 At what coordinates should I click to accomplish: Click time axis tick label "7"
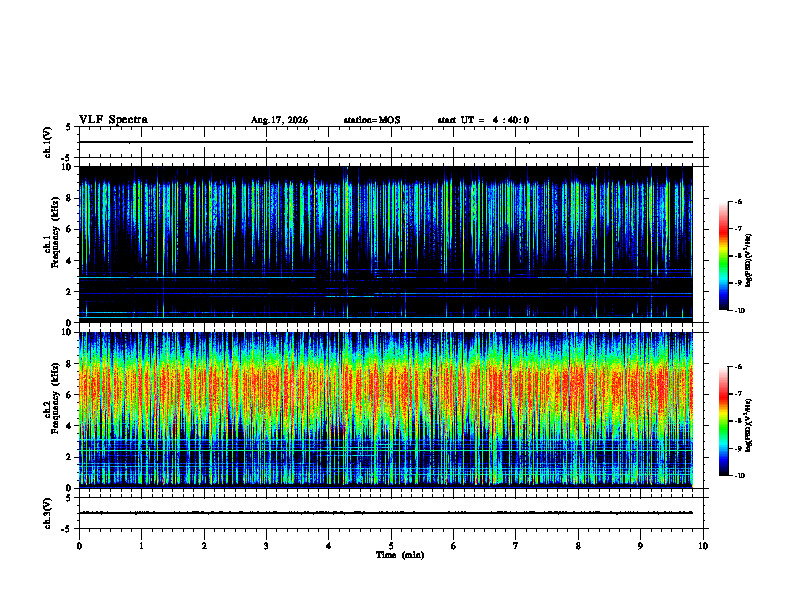[516, 546]
